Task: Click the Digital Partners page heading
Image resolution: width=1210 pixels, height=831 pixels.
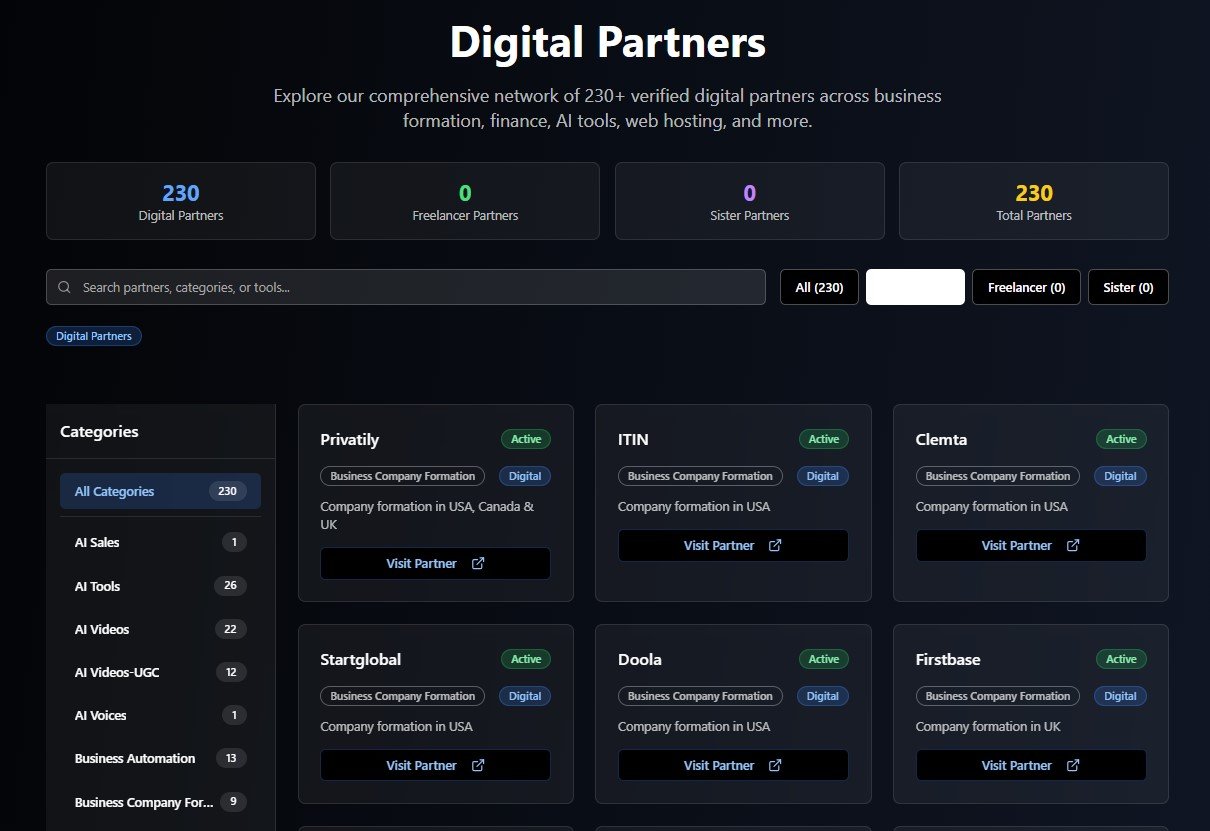Action: click(x=607, y=43)
